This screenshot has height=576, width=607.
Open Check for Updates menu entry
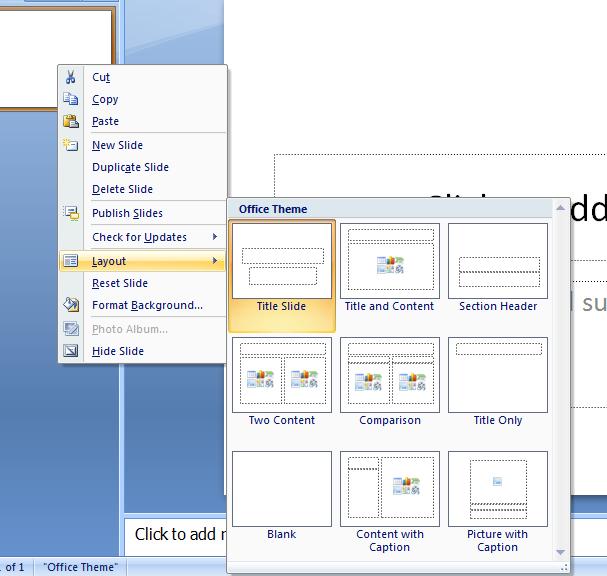[142, 237]
